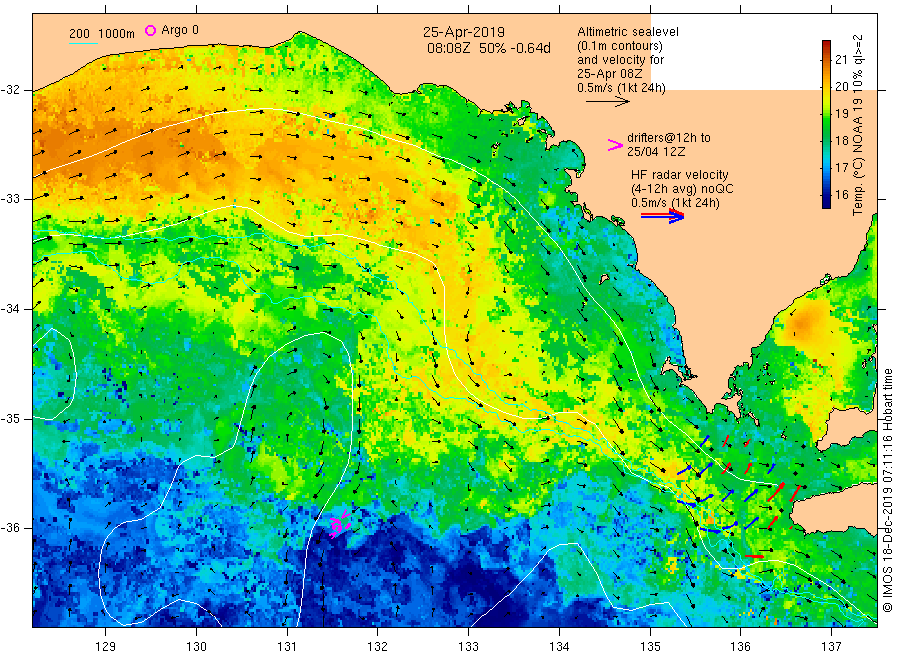Image resolution: width=900 pixels, height=660 pixels.
Task: Click the color bar value '18'
Action: (x=841, y=141)
